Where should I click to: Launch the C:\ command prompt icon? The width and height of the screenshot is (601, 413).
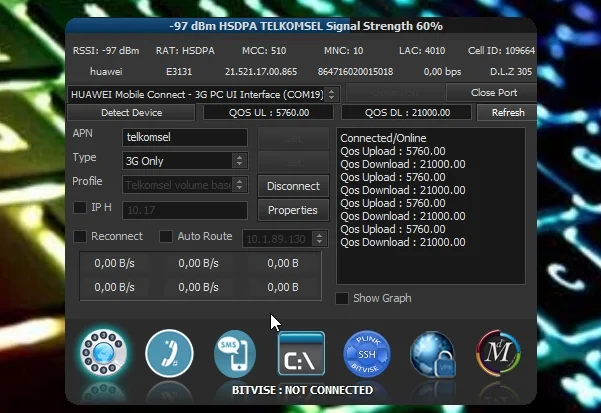pyautogui.click(x=301, y=354)
